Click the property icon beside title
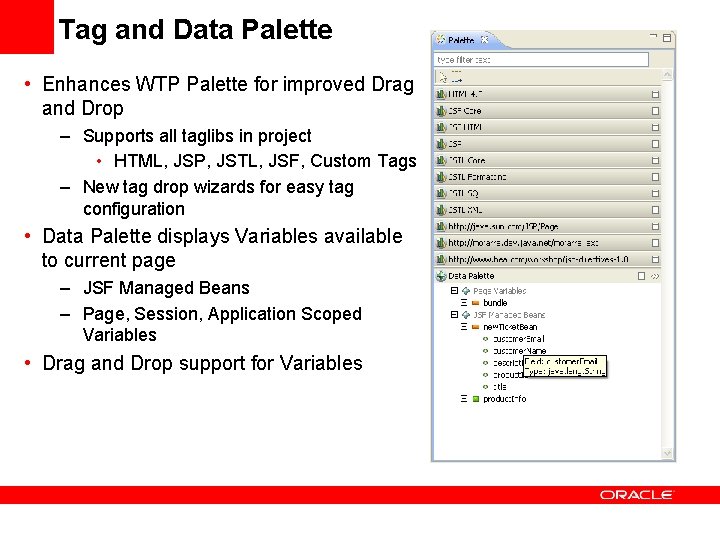The height and width of the screenshot is (540, 720). 485,387
